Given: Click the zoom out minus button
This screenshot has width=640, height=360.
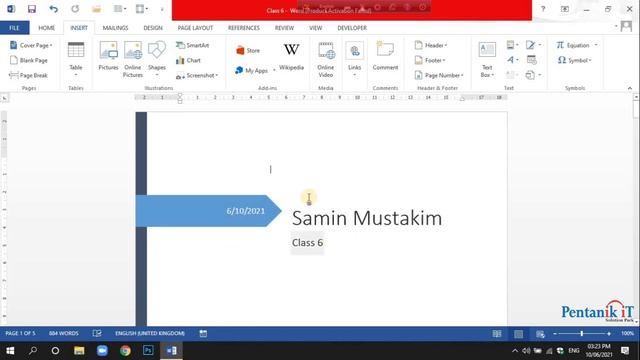Looking at the screenshot, I should pyautogui.click(x=555, y=334).
